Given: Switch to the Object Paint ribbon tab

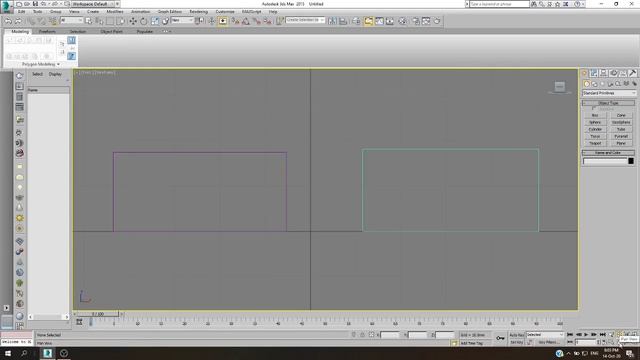Looking at the screenshot, I should pyautogui.click(x=111, y=31).
